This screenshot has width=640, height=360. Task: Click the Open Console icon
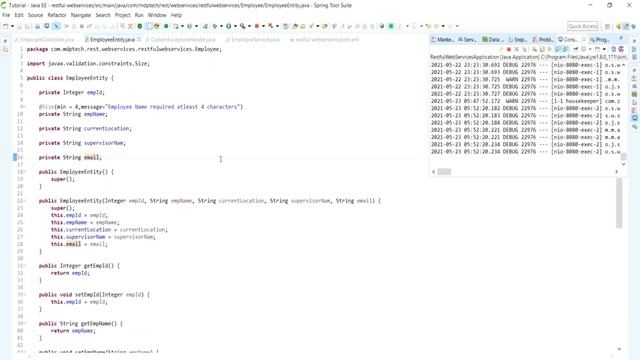597,49
